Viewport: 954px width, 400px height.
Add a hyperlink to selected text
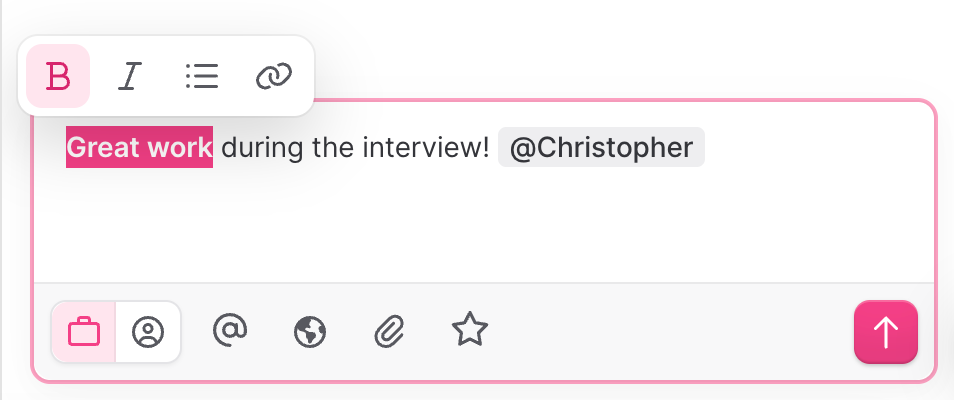point(273,76)
